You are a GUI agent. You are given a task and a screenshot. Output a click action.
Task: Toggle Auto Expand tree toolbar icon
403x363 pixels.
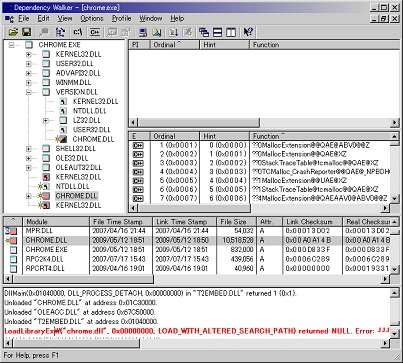point(60,32)
